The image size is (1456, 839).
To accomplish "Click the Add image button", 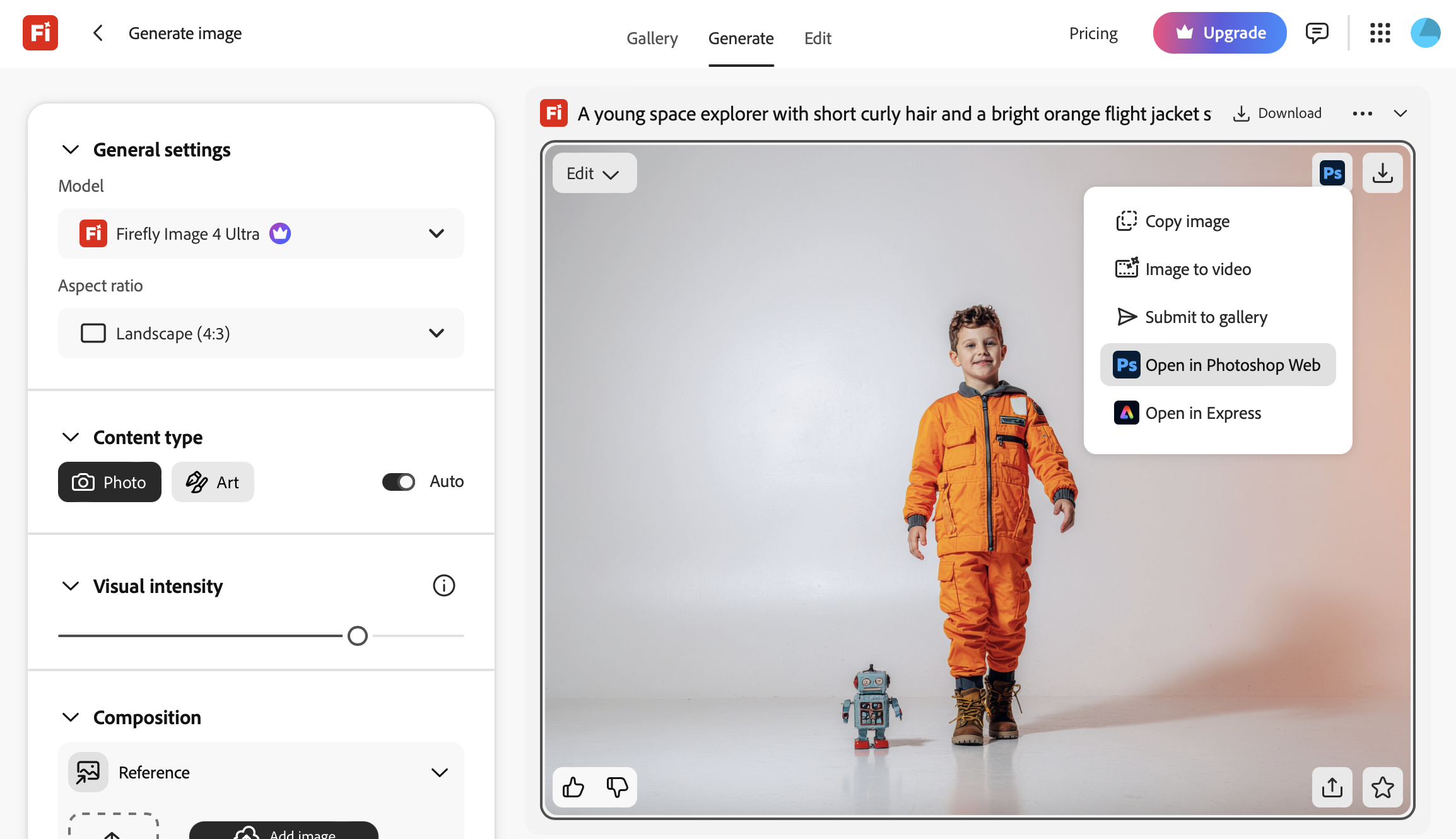I will click(x=284, y=831).
